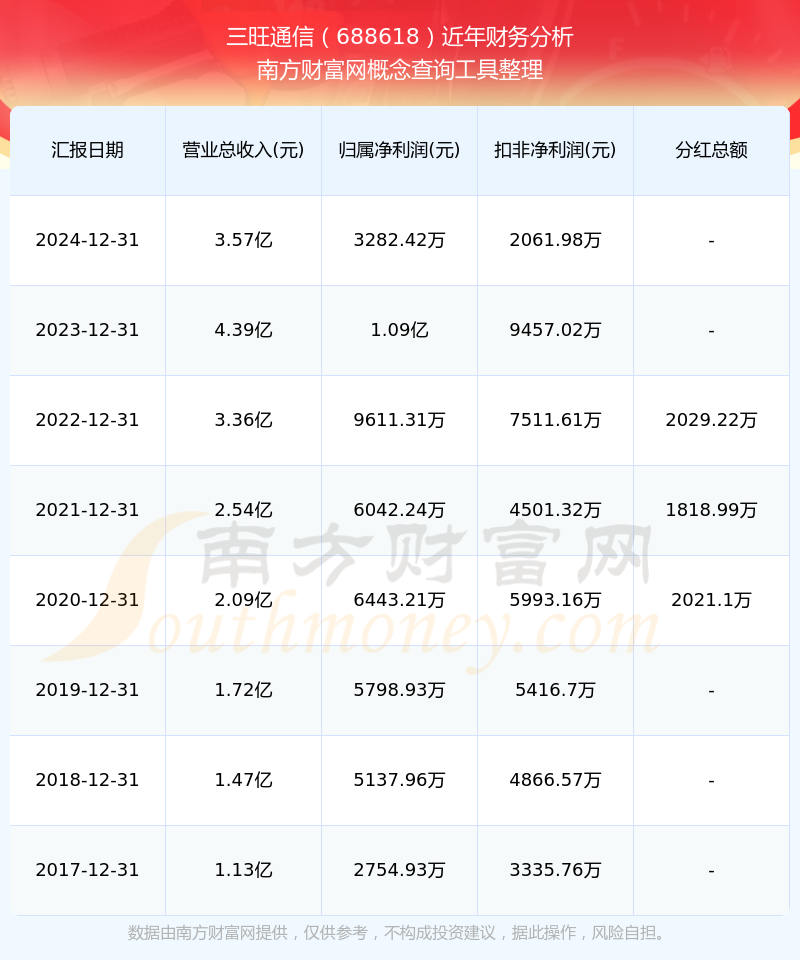Click the date cell 2017-12-31
The image size is (800, 960).
point(88,870)
